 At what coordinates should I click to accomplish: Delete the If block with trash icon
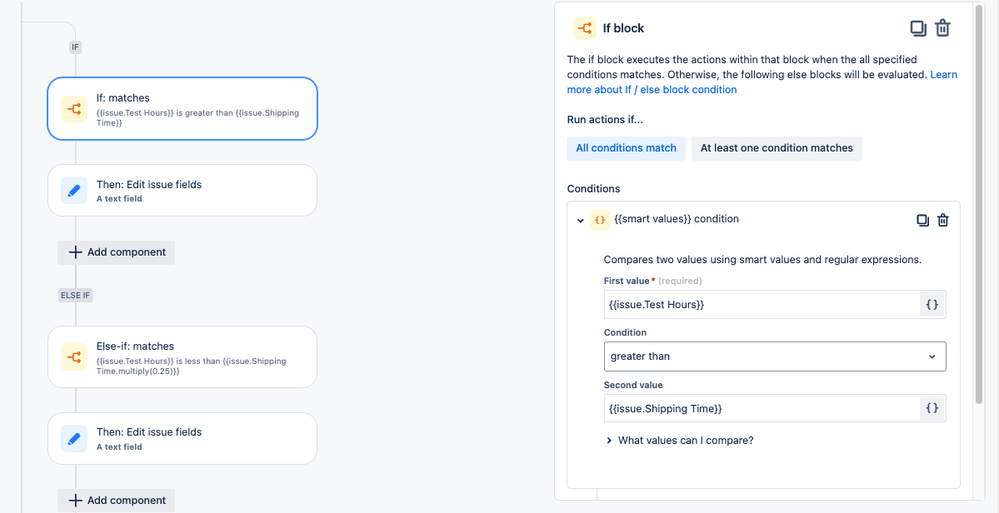(x=943, y=29)
